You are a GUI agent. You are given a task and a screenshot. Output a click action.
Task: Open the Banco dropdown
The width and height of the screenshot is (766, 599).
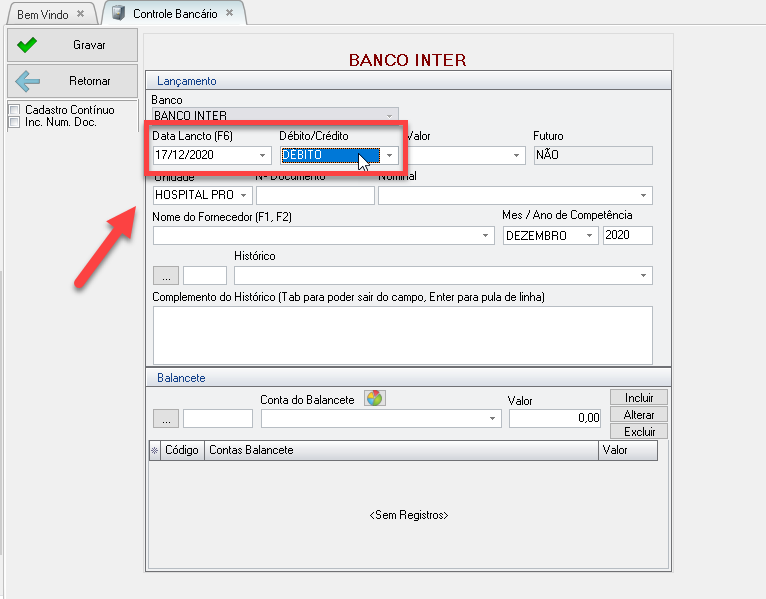(x=389, y=116)
